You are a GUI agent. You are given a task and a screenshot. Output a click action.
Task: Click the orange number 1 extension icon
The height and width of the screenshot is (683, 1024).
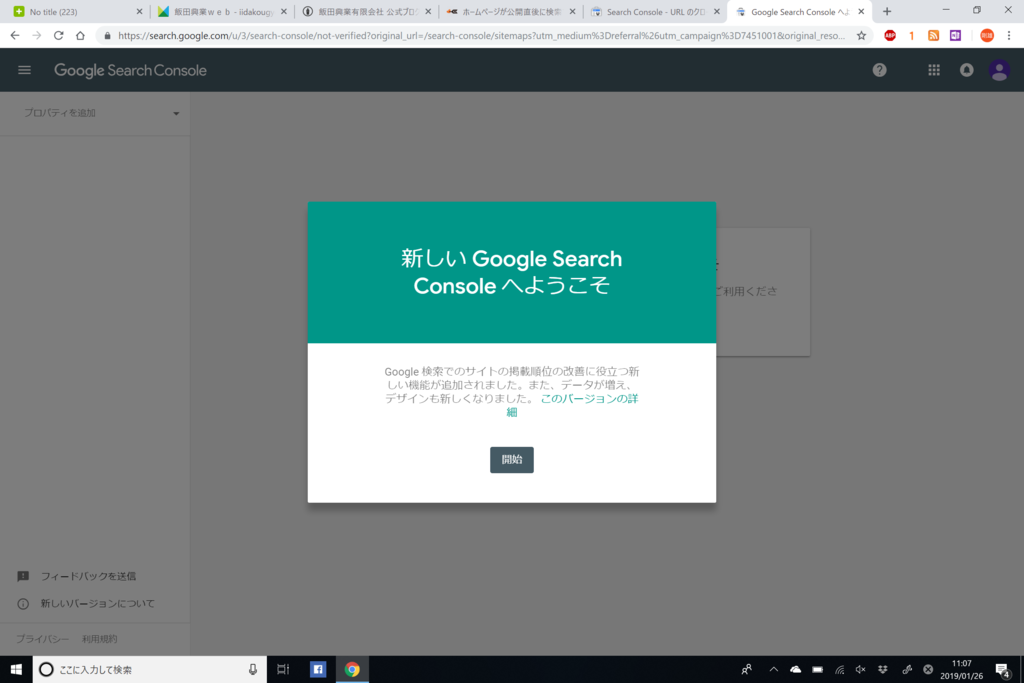coord(912,36)
